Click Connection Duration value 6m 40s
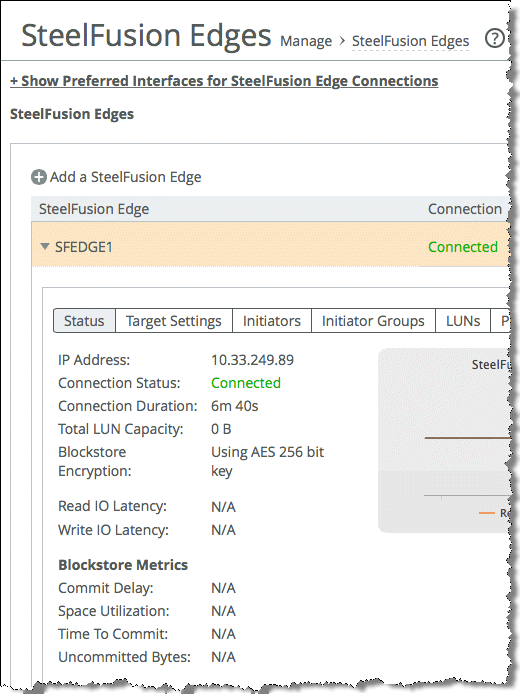Viewport: 520px width, 694px height. click(235, 406)
